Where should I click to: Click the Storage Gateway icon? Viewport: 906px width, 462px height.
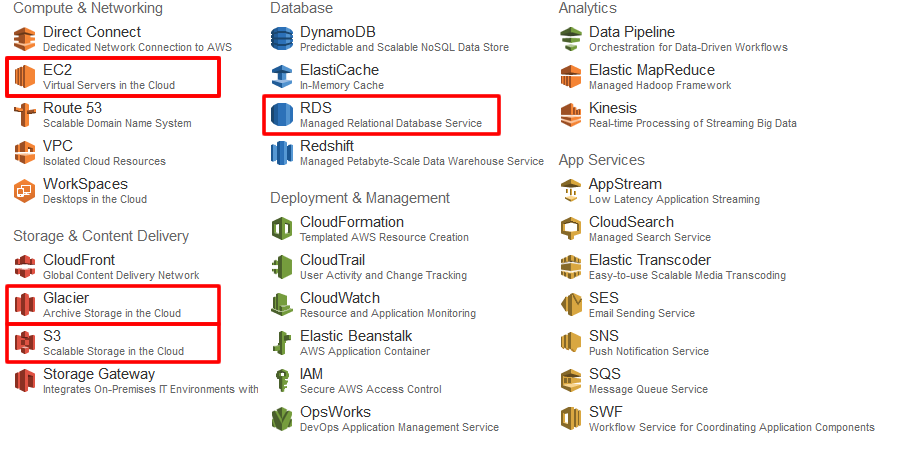point(25,381)
